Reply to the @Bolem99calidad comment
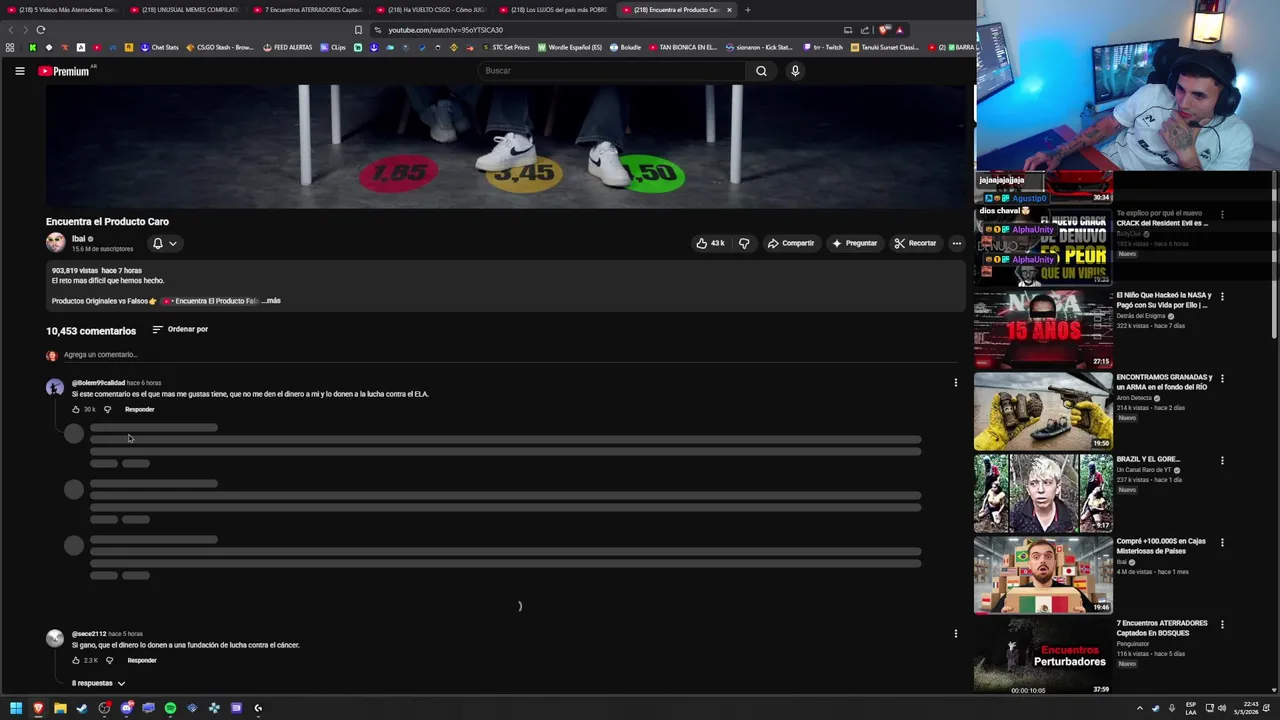The height and width of the screenshot is (720, 1280). pos(140,409)
